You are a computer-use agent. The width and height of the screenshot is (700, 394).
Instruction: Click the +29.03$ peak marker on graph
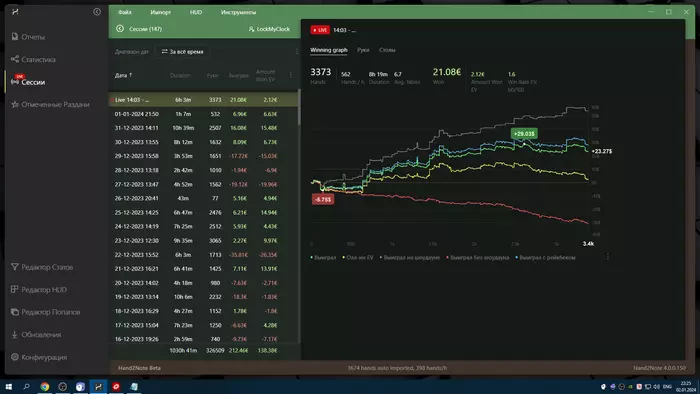524,133
